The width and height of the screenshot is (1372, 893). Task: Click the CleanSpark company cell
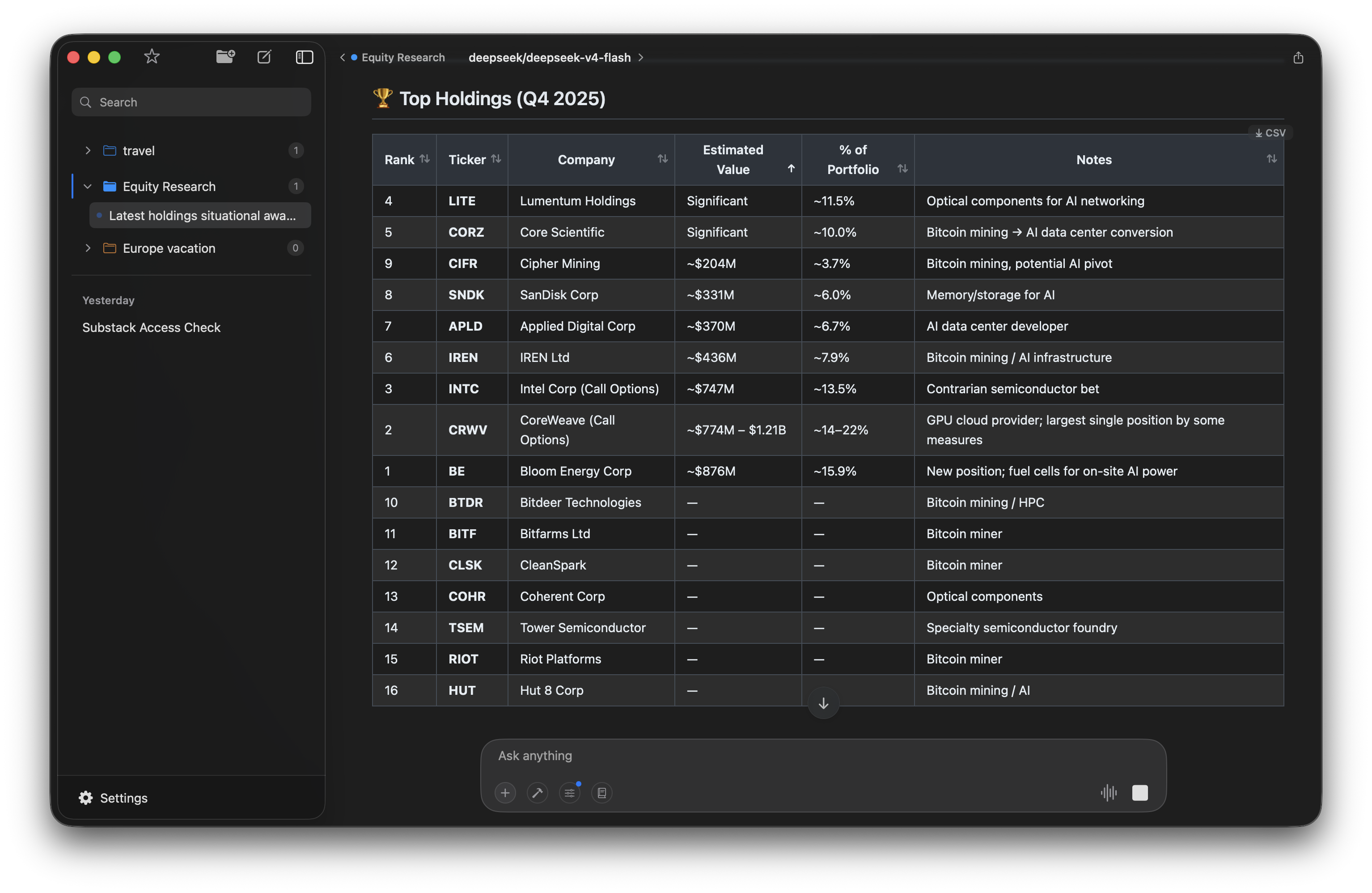tap(591, 566)
